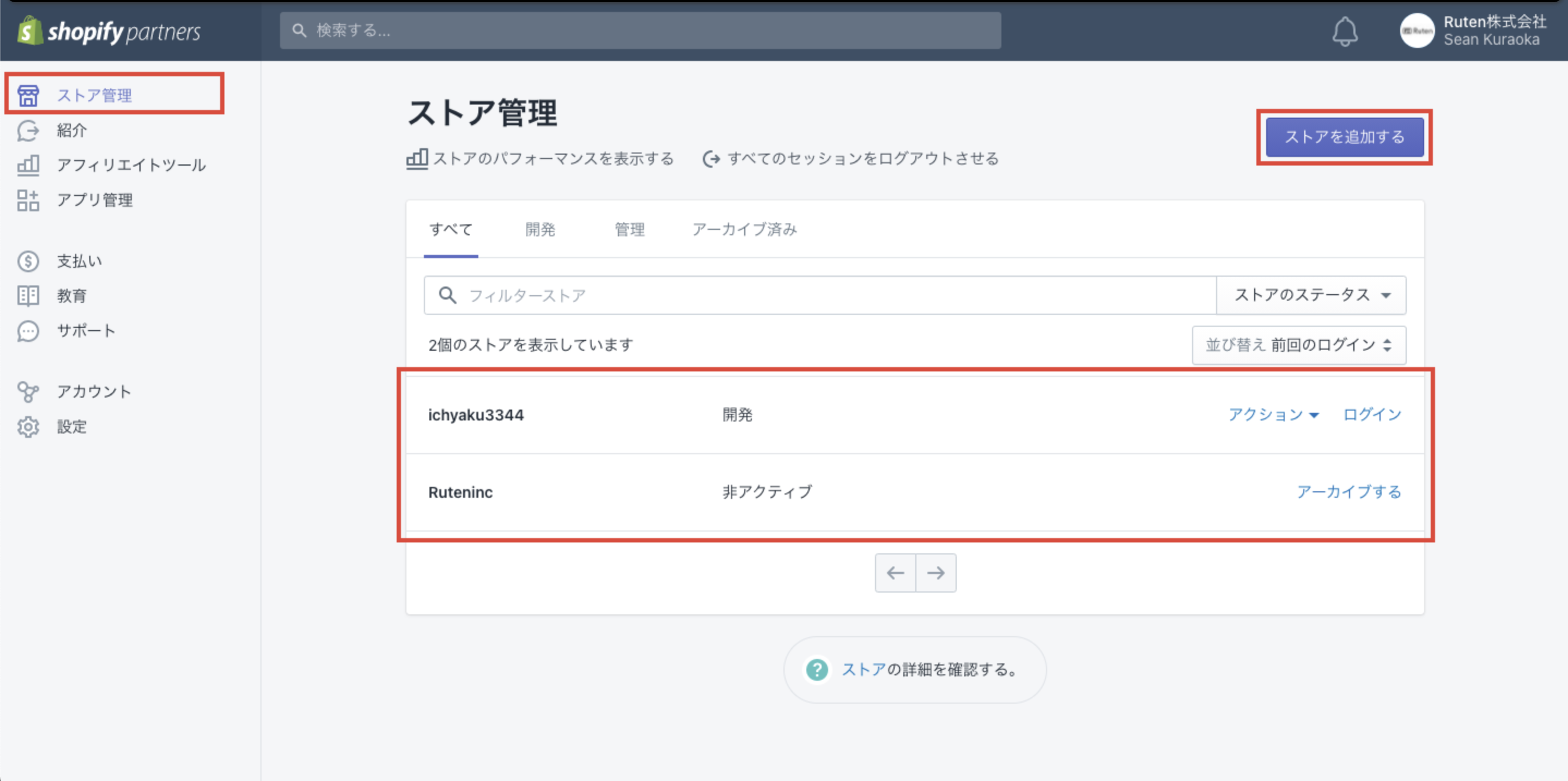Click the store performance bar chart icon
The width and height of the screenshot is (1568, 781).
417,158
